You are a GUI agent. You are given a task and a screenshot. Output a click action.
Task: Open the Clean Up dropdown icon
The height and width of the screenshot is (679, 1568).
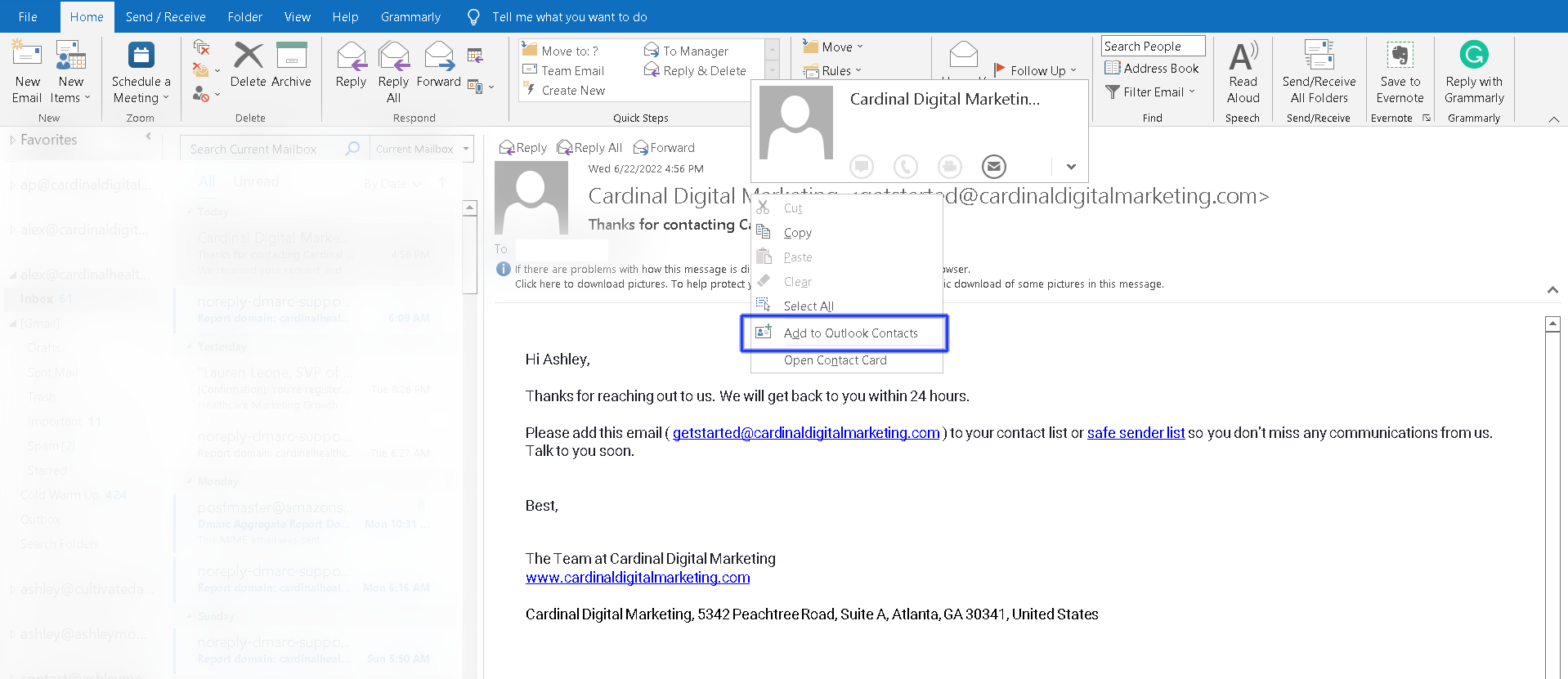click(205, 70)
